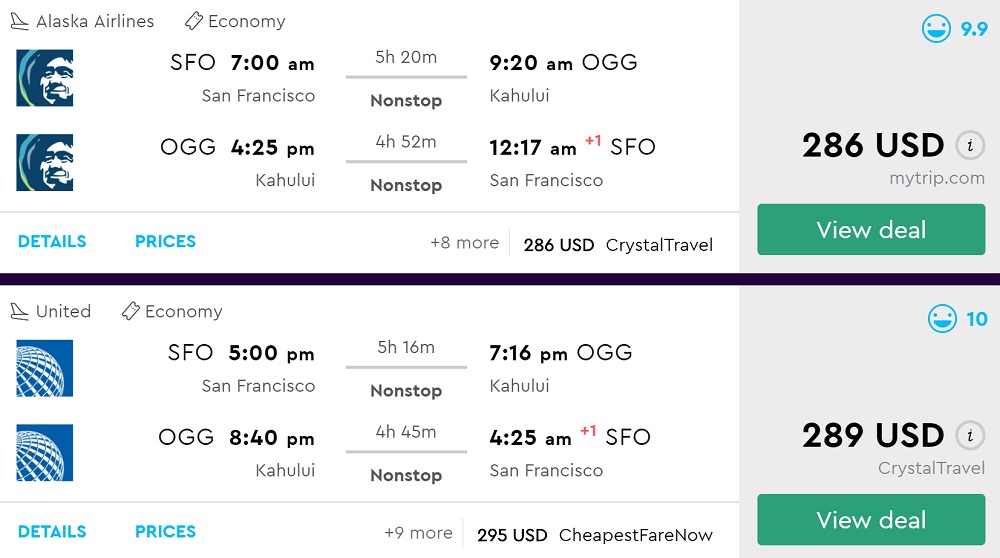Click the Alaska Airlines logo on return flight

tap(45, 163)
